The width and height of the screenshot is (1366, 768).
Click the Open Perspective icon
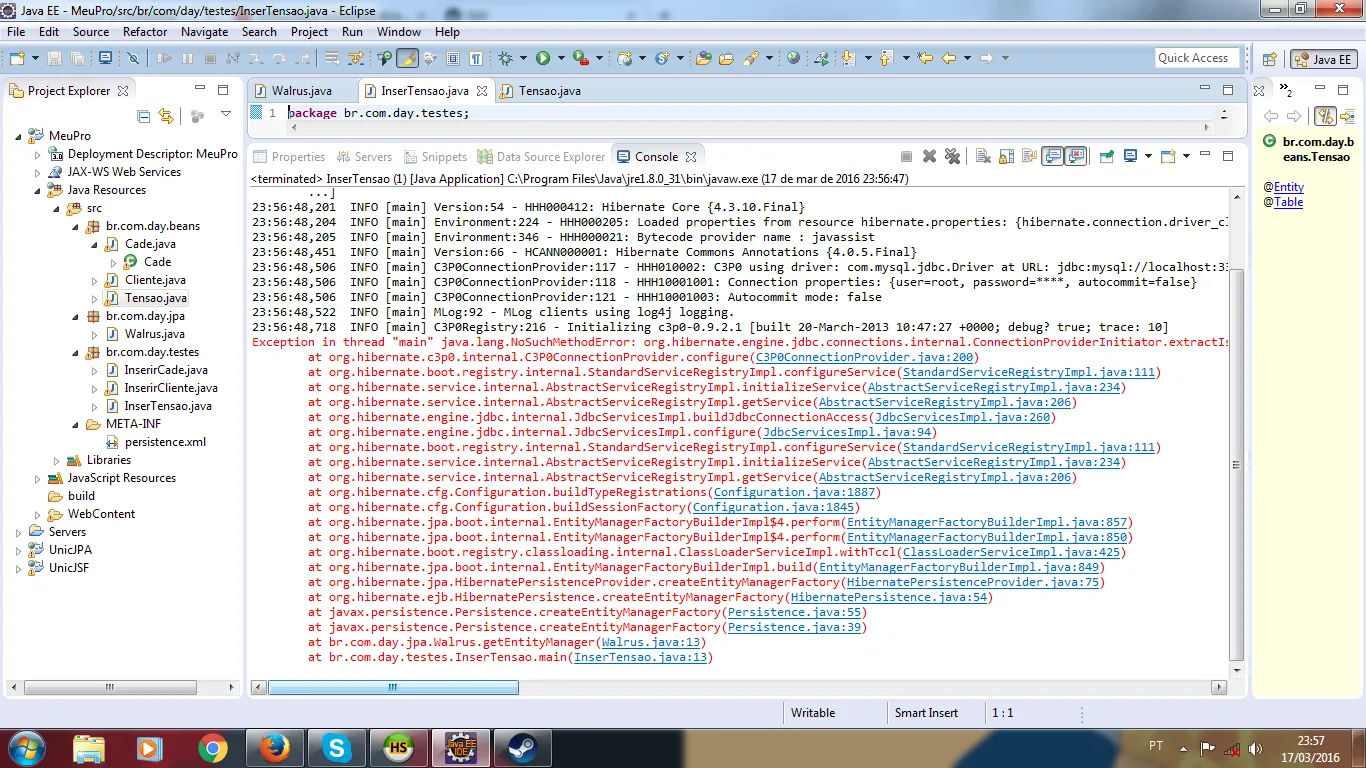(1269, 59)
